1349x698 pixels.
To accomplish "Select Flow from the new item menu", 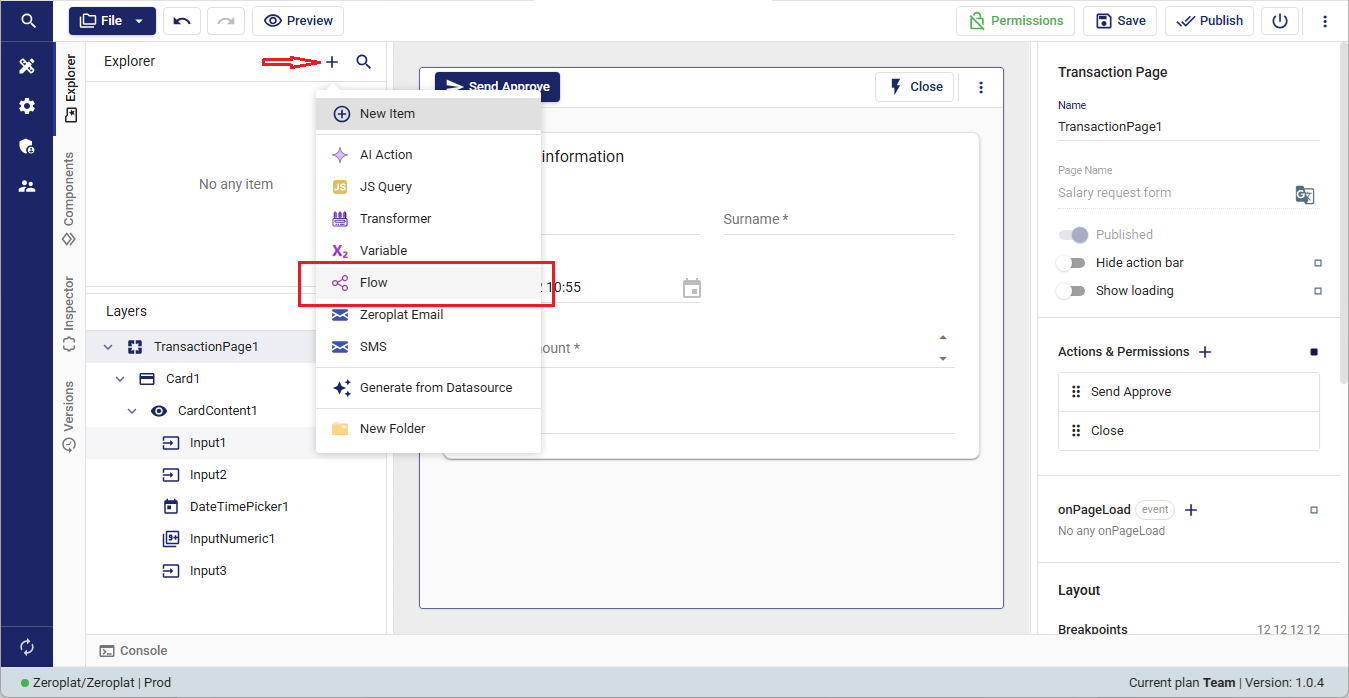I will (373, 283).
